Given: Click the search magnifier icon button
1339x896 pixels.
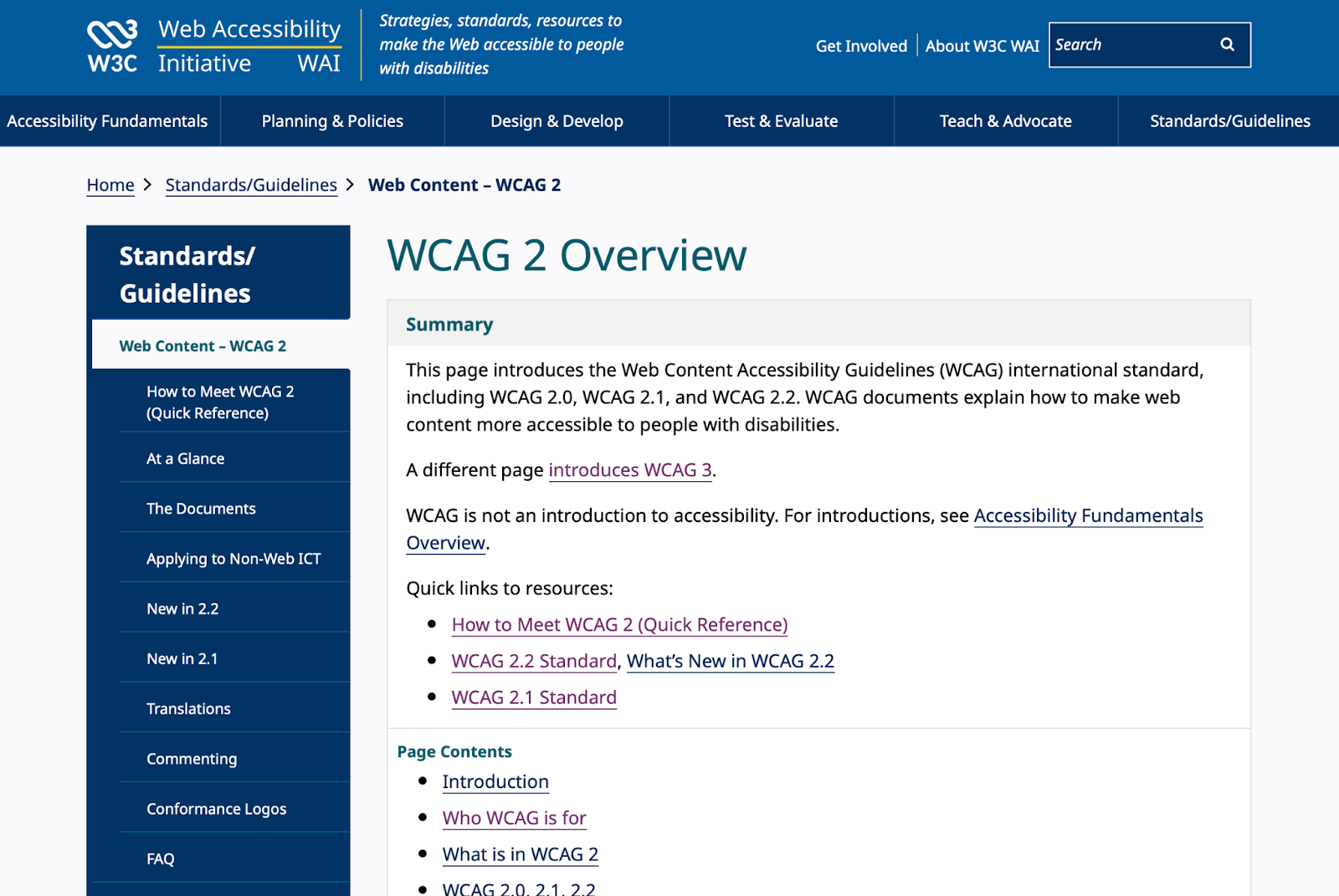Looking at the screenshot, I should [x=1227, y=45].
